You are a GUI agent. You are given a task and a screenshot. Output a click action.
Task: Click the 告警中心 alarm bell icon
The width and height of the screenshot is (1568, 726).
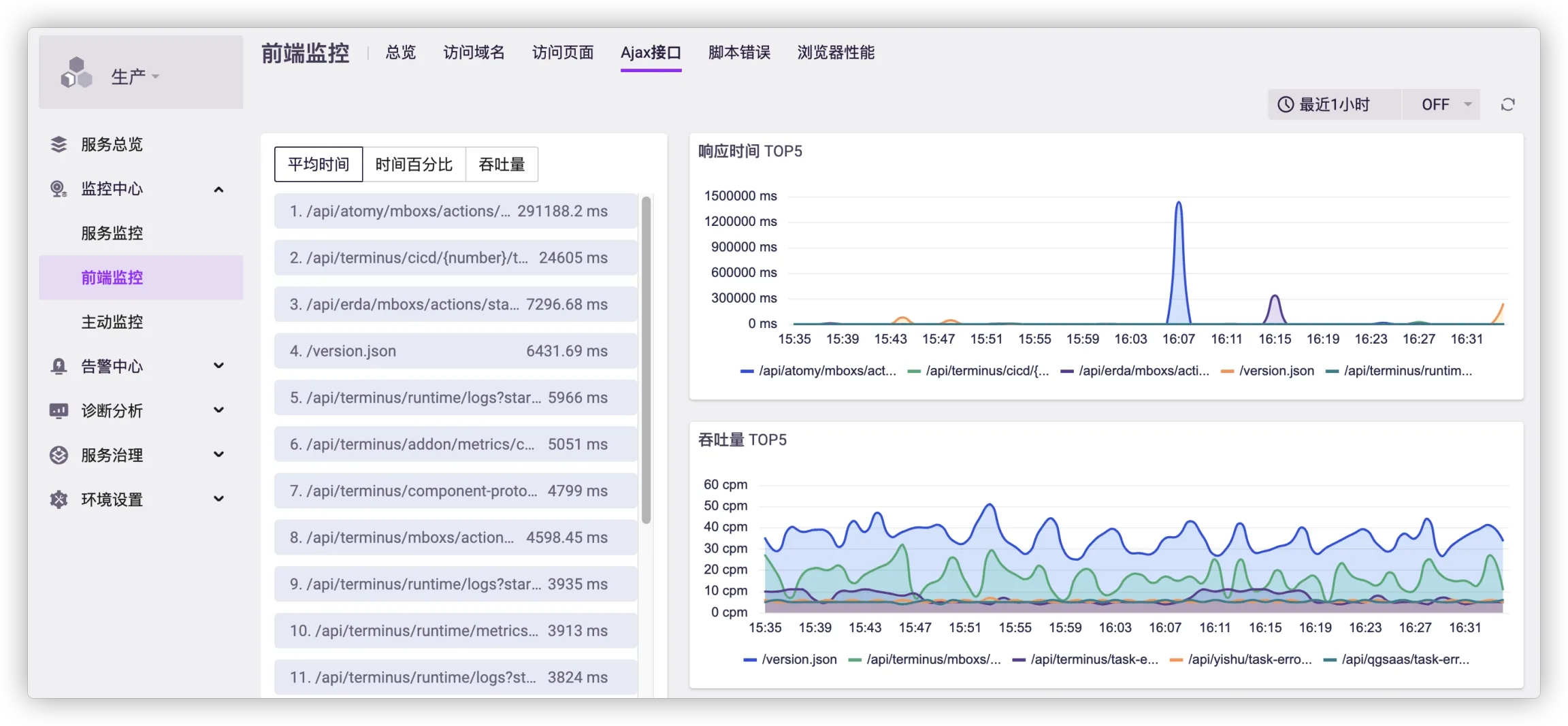pos(59,366)
